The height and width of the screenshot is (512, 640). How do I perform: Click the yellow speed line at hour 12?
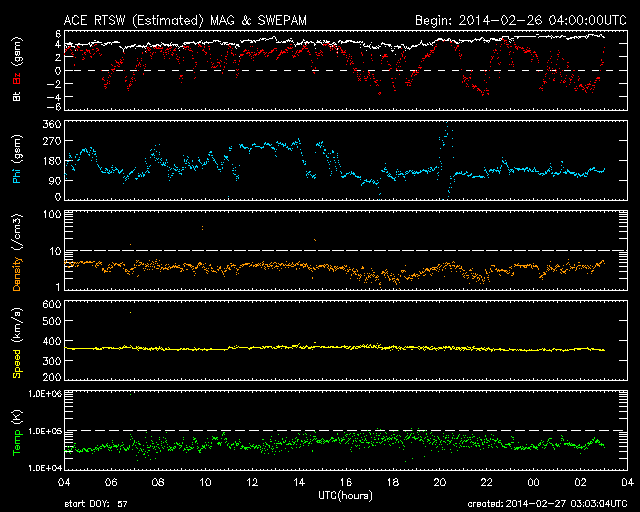pos(253,348)
